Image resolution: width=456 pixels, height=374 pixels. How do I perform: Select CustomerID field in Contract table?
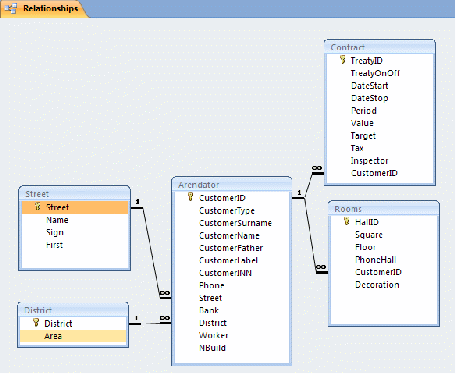pos(374,173)
